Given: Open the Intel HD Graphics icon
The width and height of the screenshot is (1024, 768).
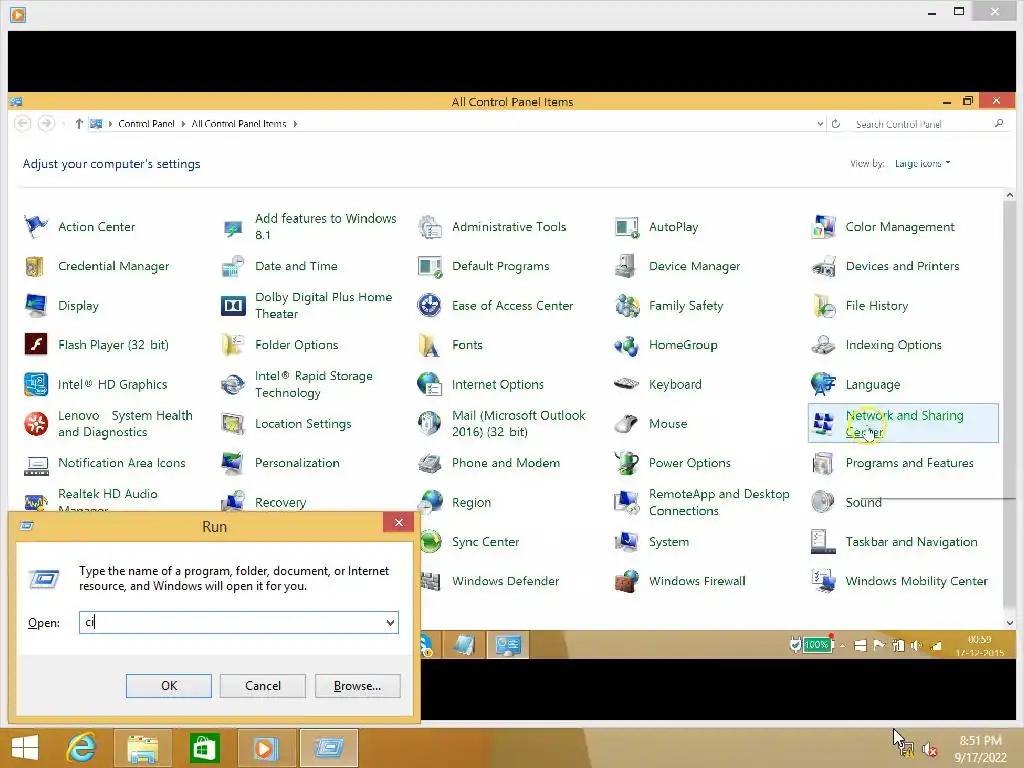Looking at the screenshot, I should point(35,384).
